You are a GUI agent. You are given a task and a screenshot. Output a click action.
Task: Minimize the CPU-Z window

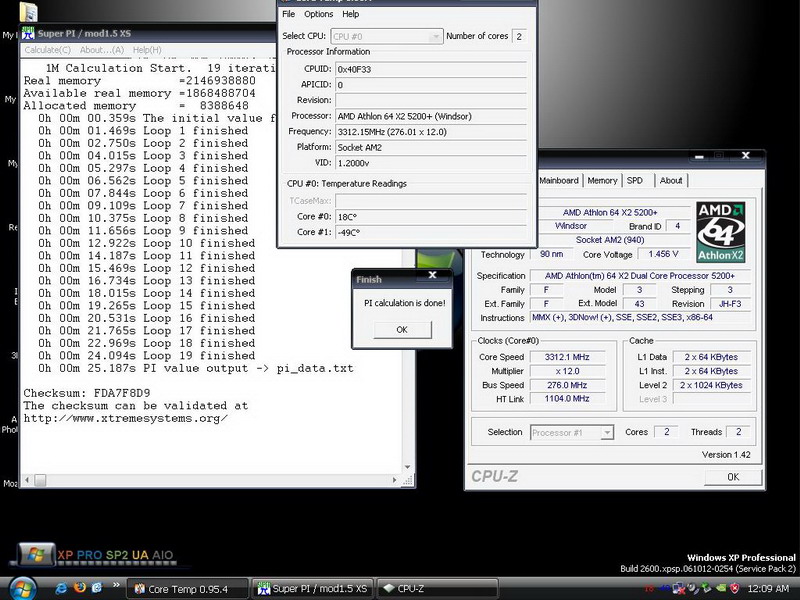tap(699, 156)
